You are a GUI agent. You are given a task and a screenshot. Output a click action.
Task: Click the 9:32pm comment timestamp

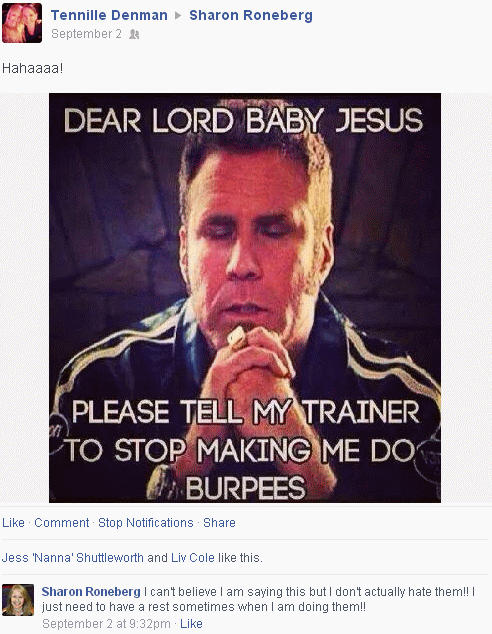point(106,624)
